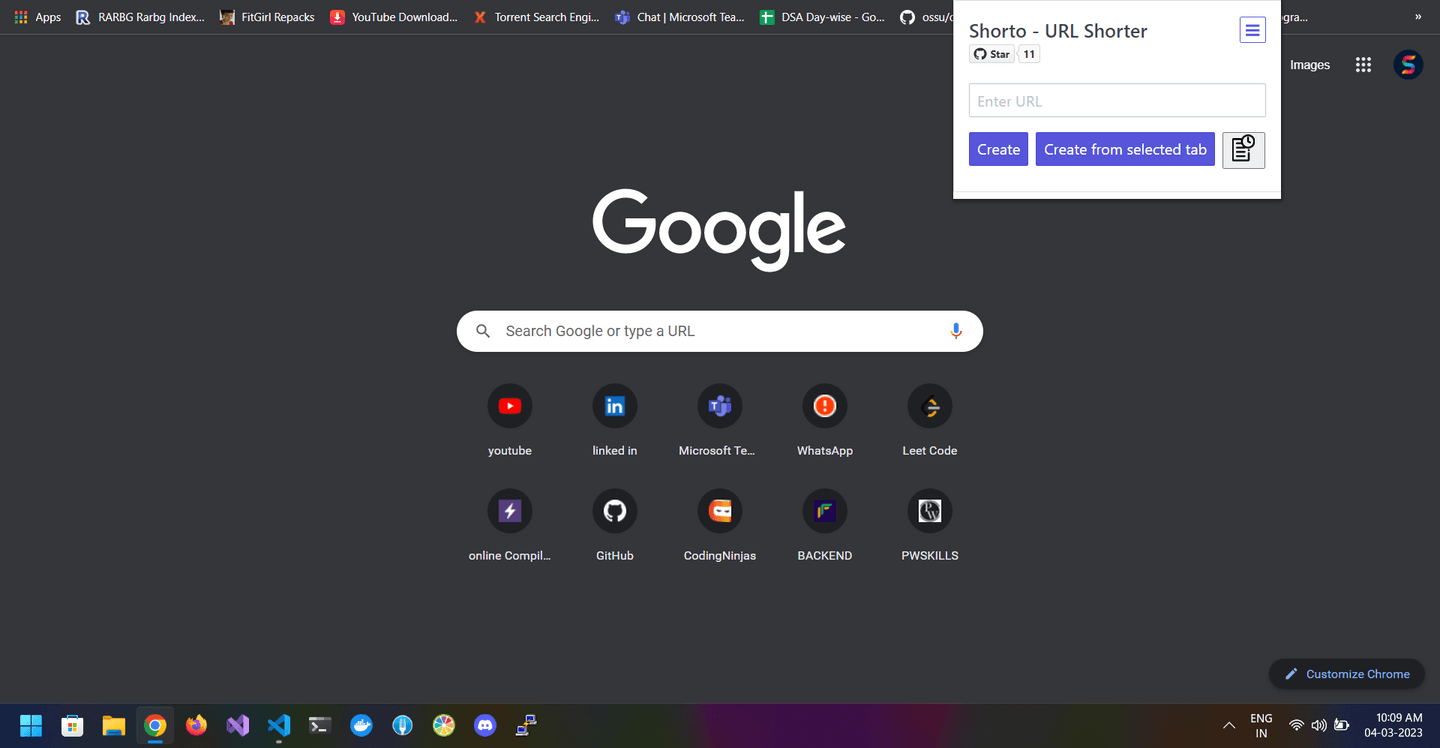
Task: Open the youtube shortcut
Action: 510,420
